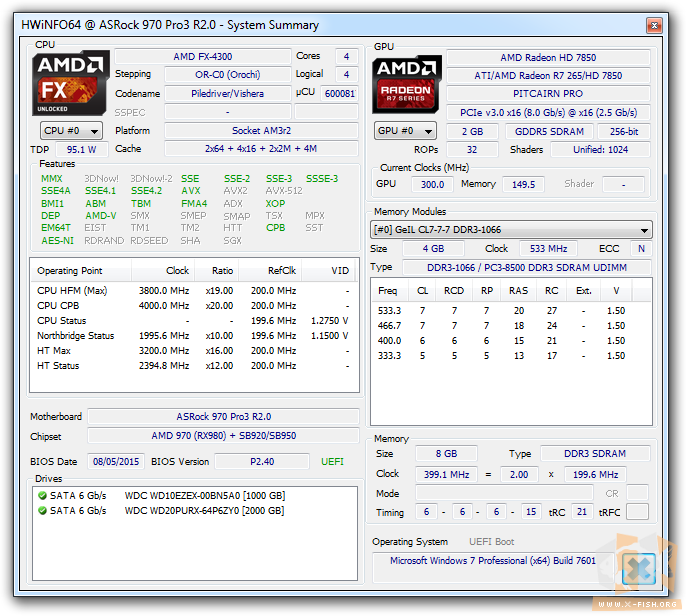The height and width of the screenshot is (616, 687).
Task: Click the AMD FX-4300 CPU name field
Action: pyautogui.click(x=203, y=57)
